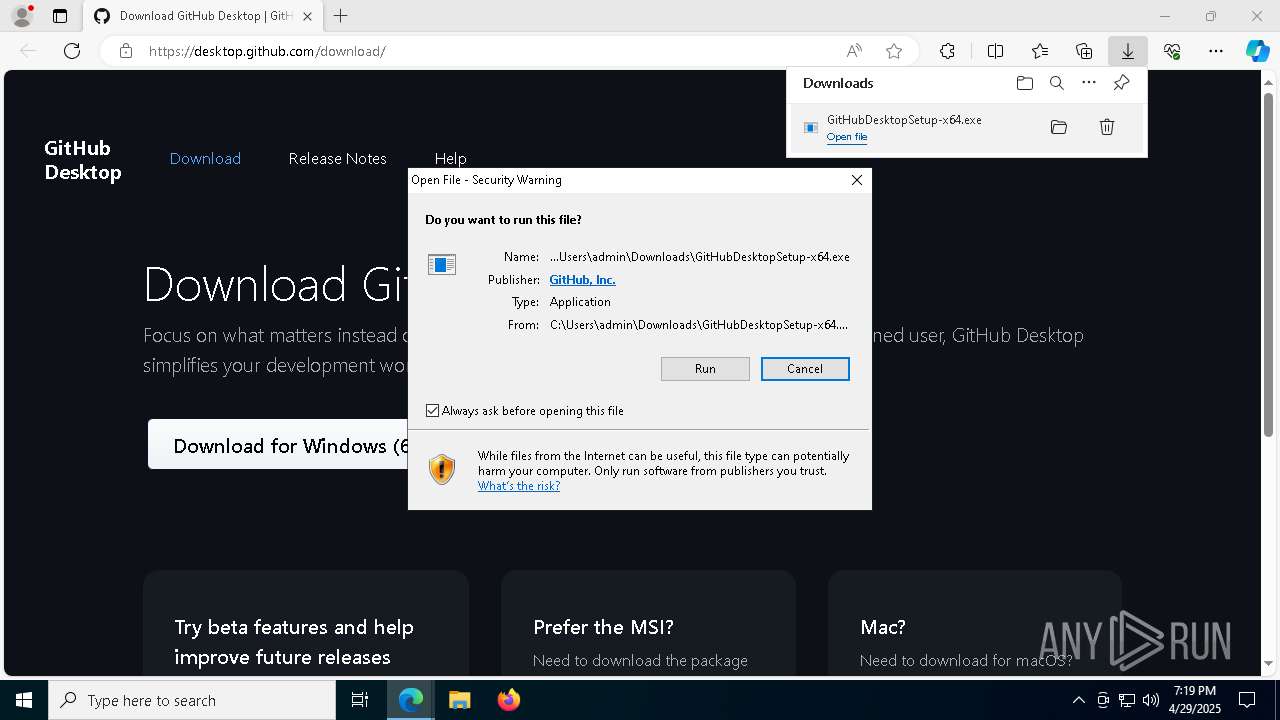Image resolution: width=1280 pixels, height=720 pixels.
Task: Click Download for Windows button
Action: click(279, 445)
